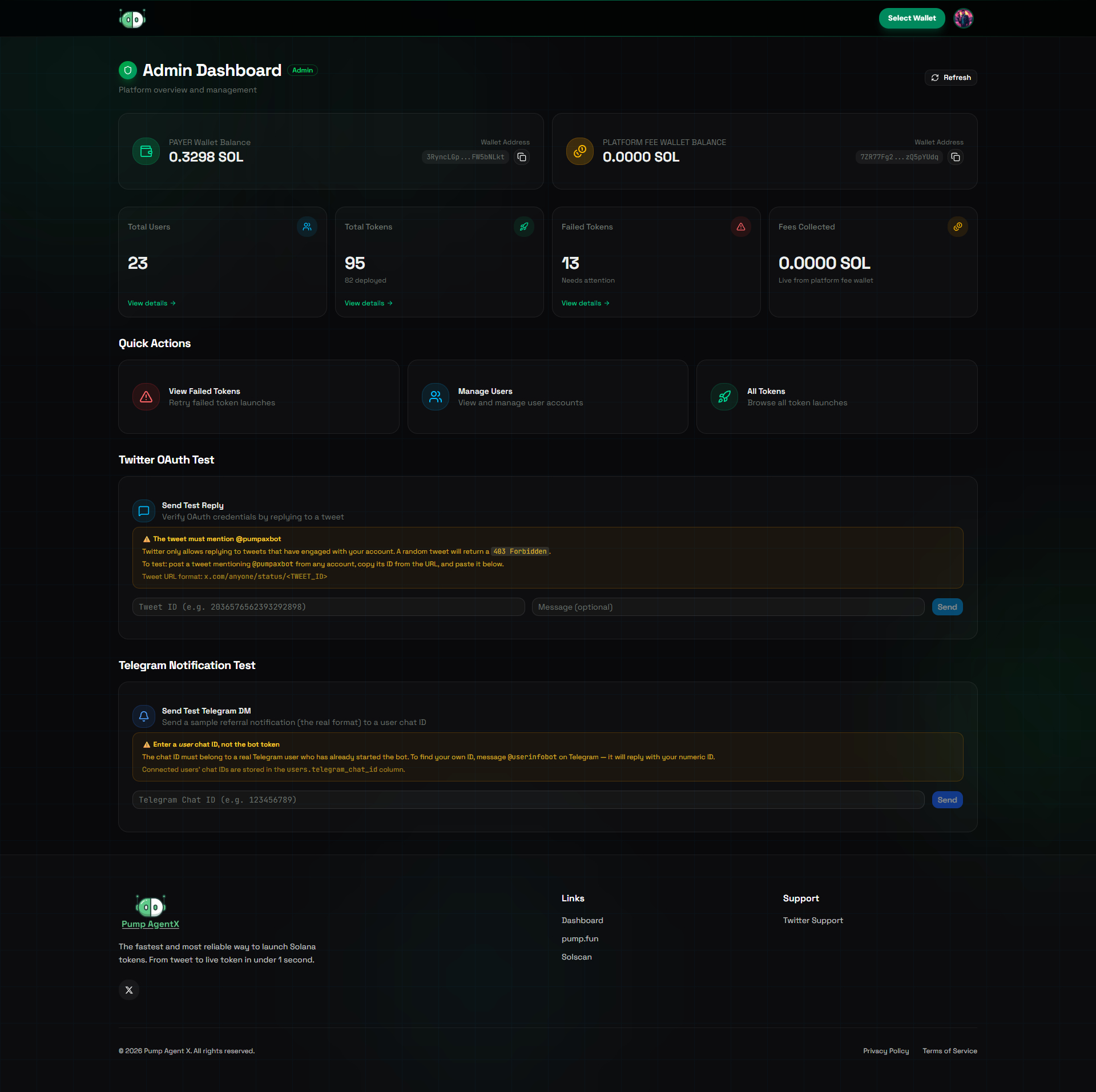
Task: Click the Select Wallet button
Action: pos(912,18)
